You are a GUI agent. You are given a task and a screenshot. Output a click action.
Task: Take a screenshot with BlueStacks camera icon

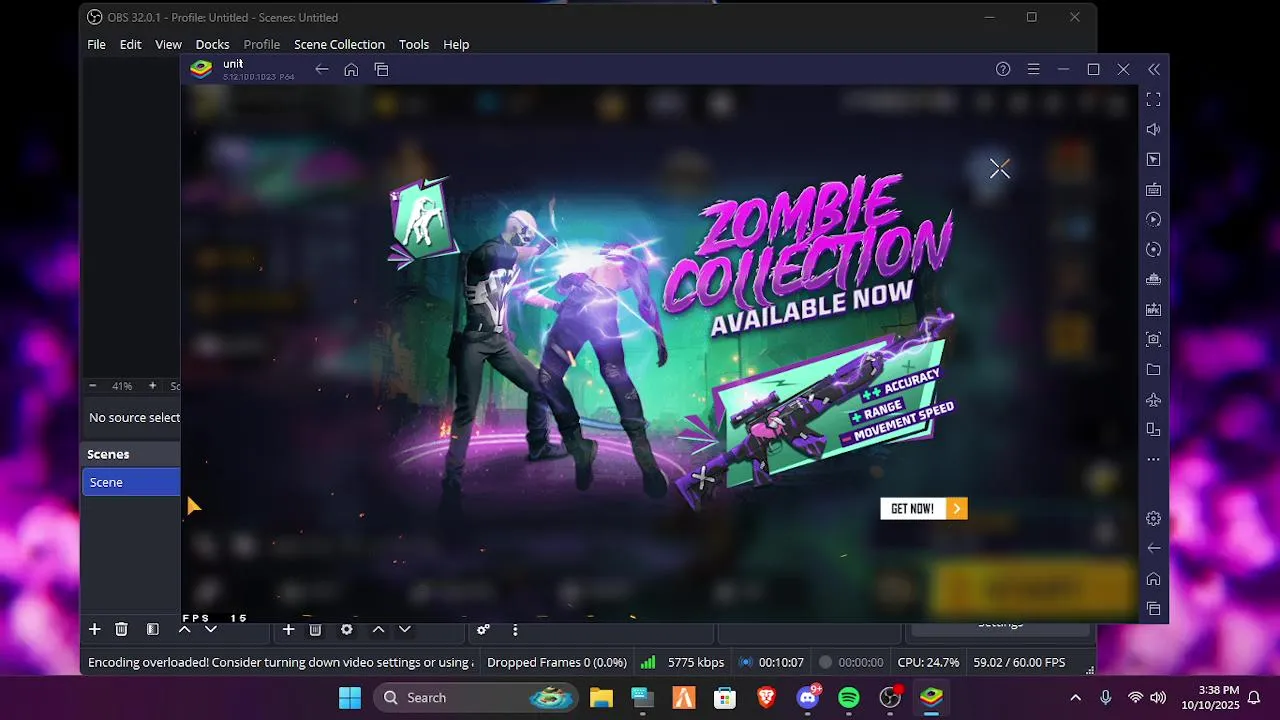click(x=1153, y=339)
